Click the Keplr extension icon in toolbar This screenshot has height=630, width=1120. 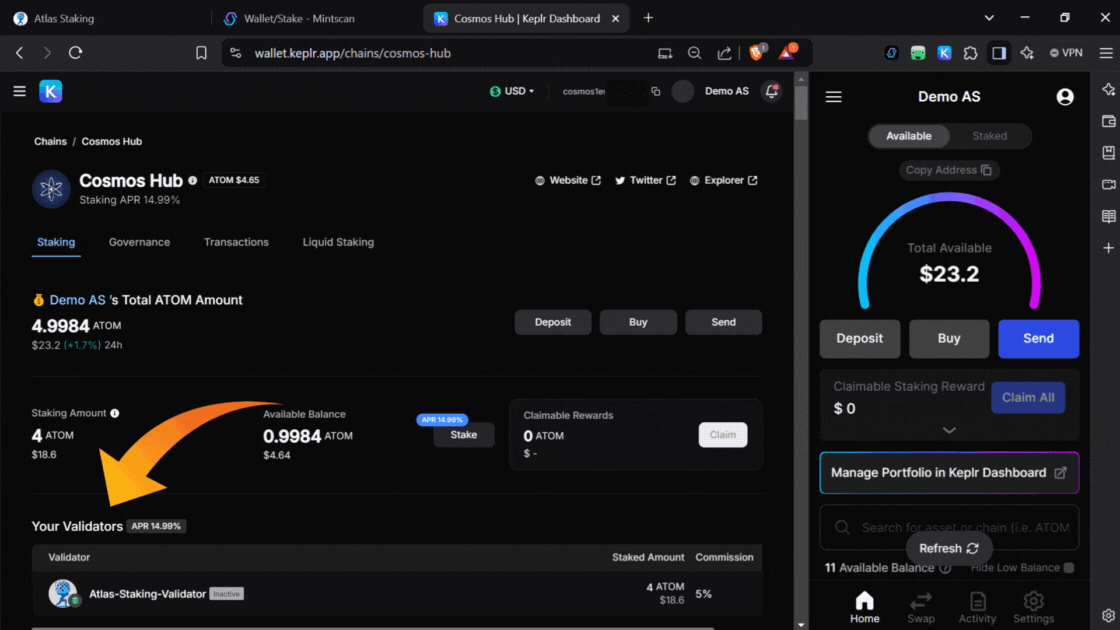click(944, 53)
